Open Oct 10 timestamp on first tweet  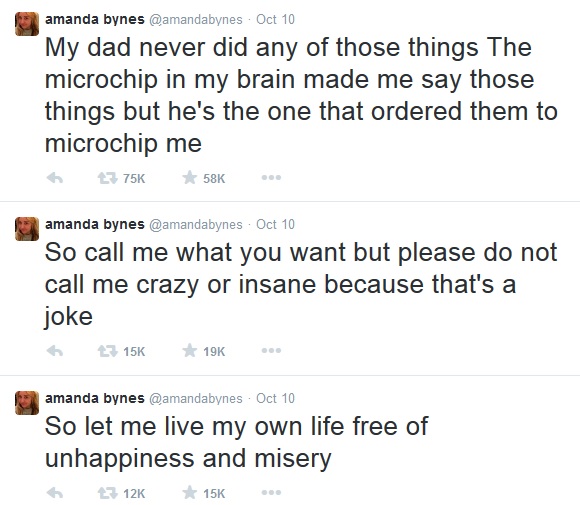click(276, 19)
